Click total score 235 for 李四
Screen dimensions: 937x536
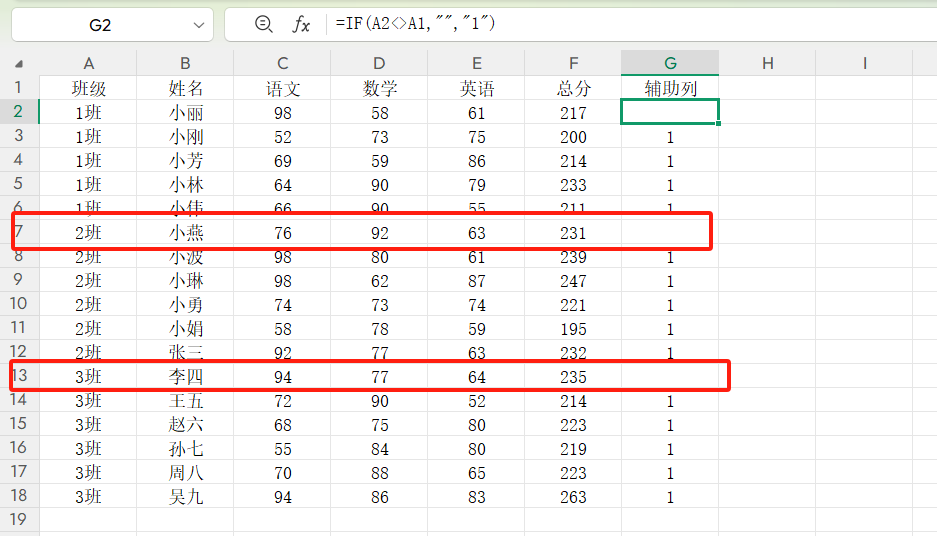(x=573, y=376)
